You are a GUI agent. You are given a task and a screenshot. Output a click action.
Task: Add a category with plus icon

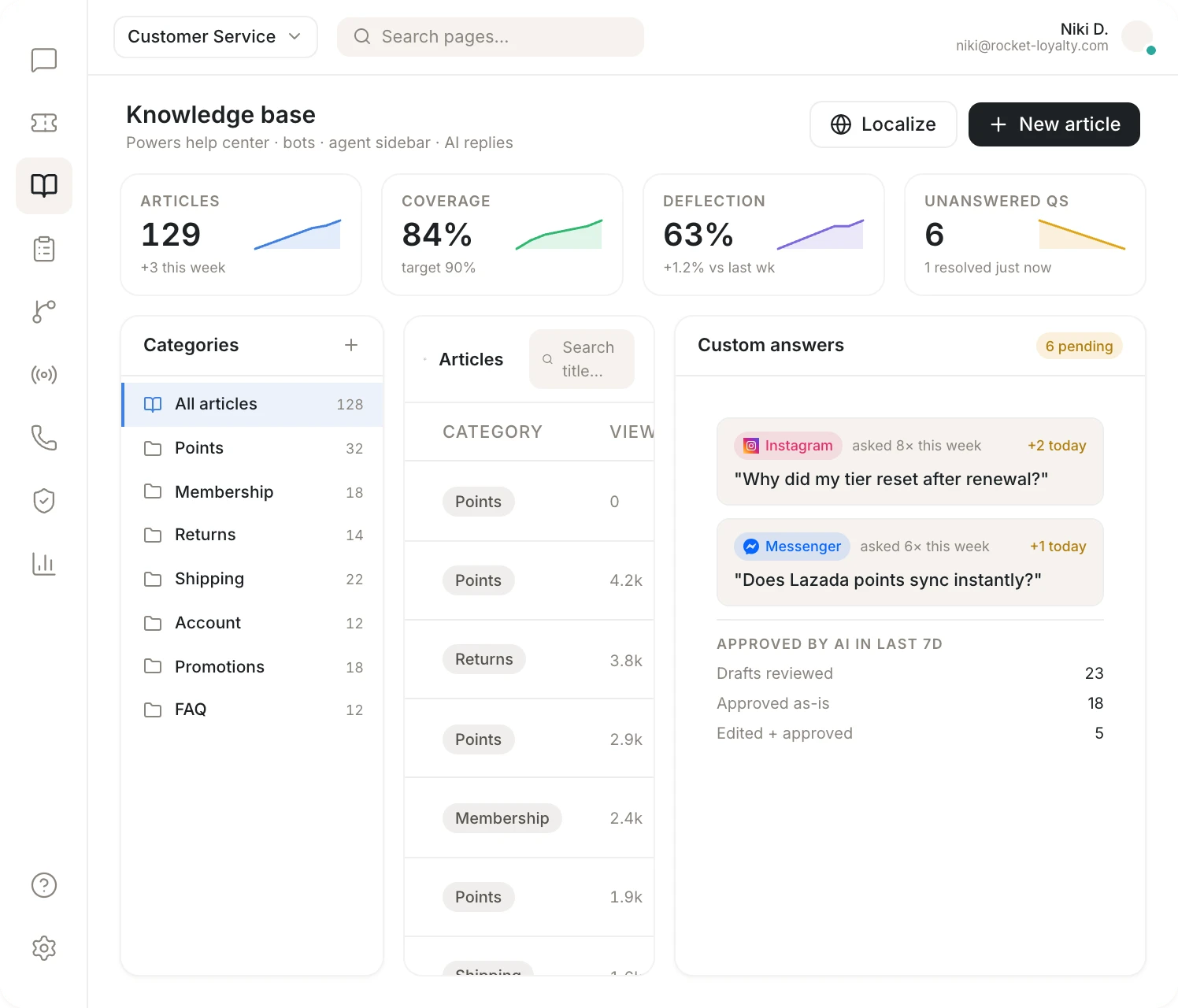[351, 345]
